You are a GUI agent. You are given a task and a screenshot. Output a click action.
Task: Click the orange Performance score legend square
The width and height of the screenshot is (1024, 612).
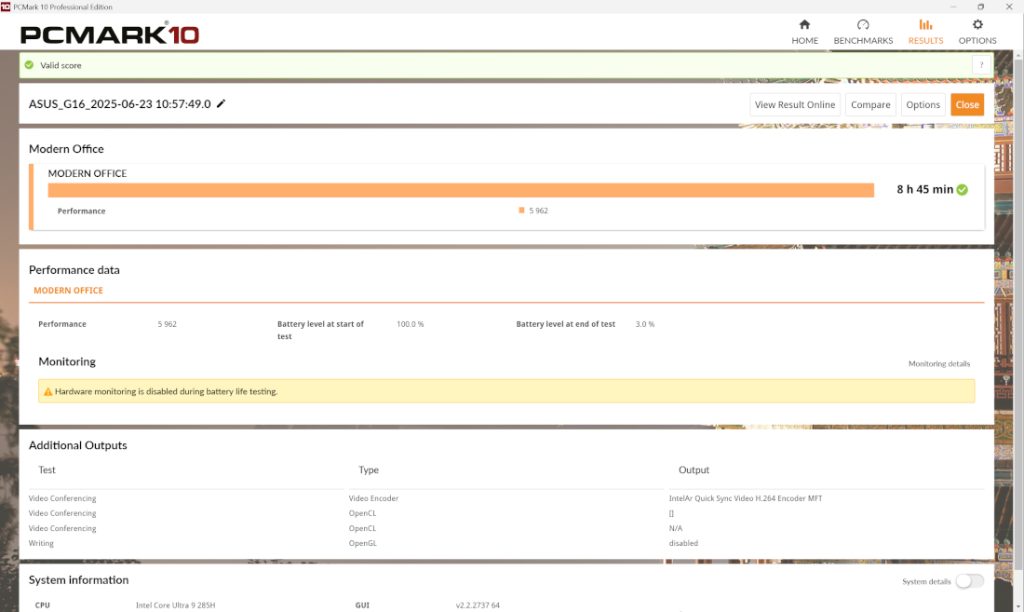[x=522, y=211]
